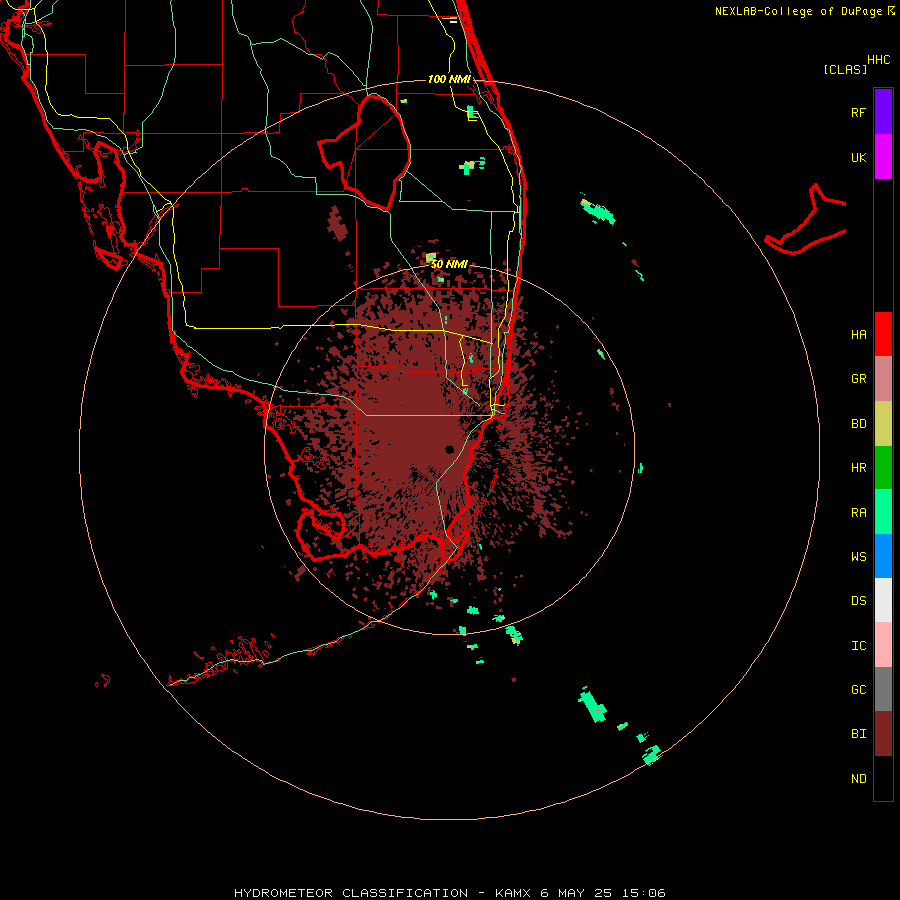Screen dimensions: 900x900
Task: Click the large green rain echo southeast offshore
Action: [592, 707]
